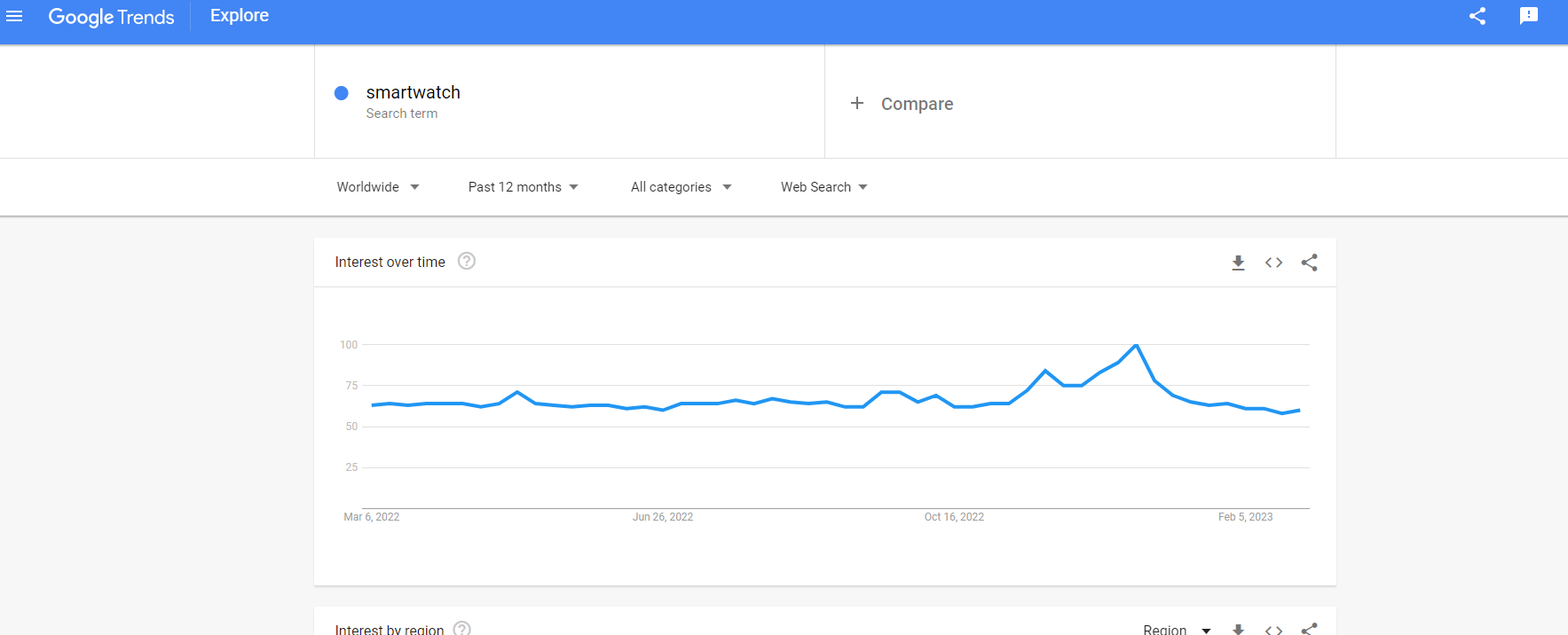
Task: Click the plus icon beside Compare
Action: 857,104
